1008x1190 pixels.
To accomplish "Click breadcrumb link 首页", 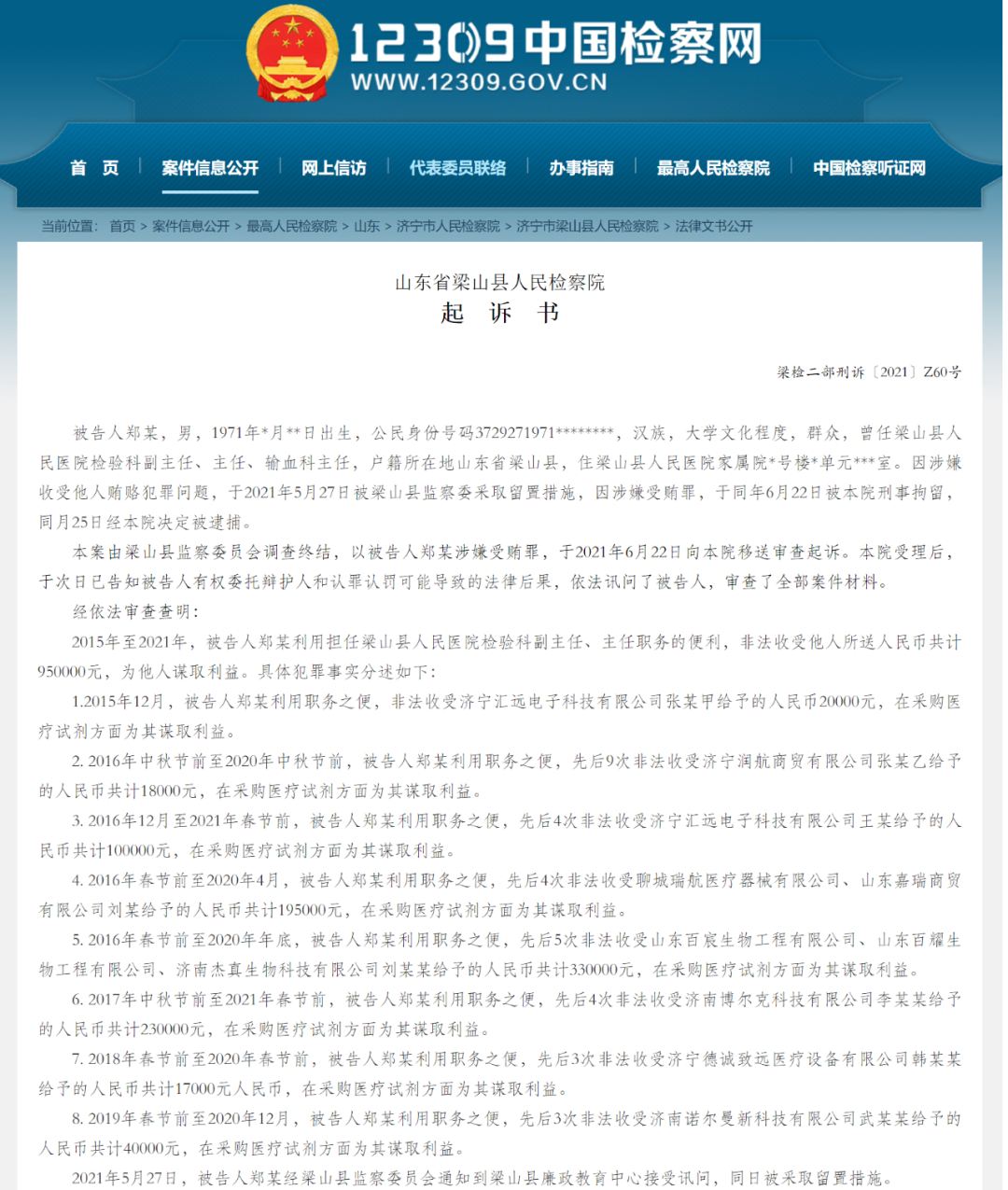I will [x=122, y=226].
